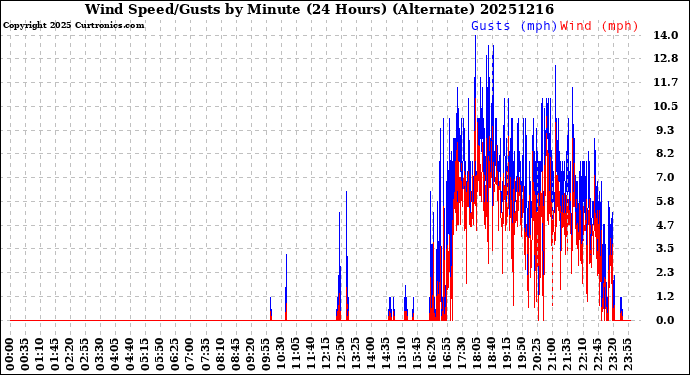Click the 01:10 time axis label
This screenshot has width=690, height=375.
40,355
